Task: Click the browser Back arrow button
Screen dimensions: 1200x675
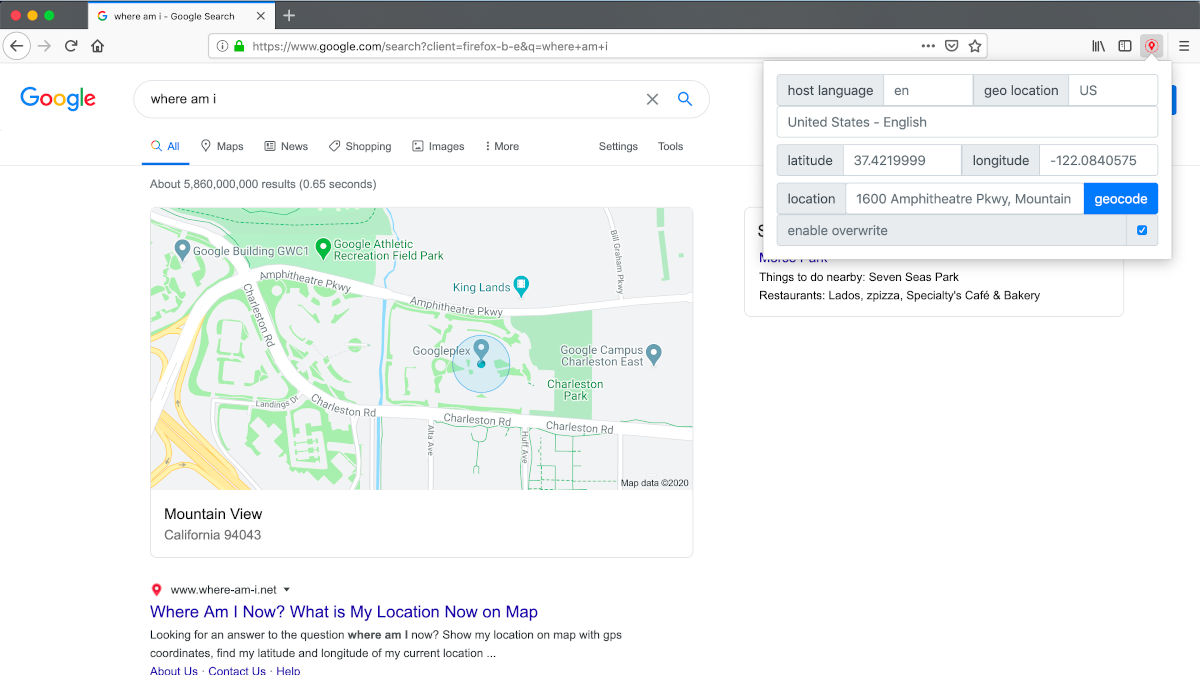Action: 17,46
